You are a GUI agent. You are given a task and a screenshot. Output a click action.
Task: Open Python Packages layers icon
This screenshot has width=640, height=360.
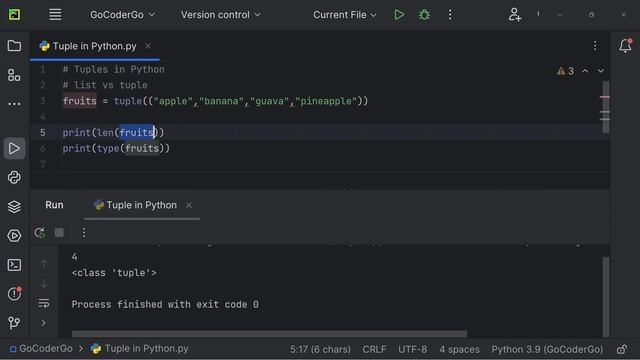14,207
